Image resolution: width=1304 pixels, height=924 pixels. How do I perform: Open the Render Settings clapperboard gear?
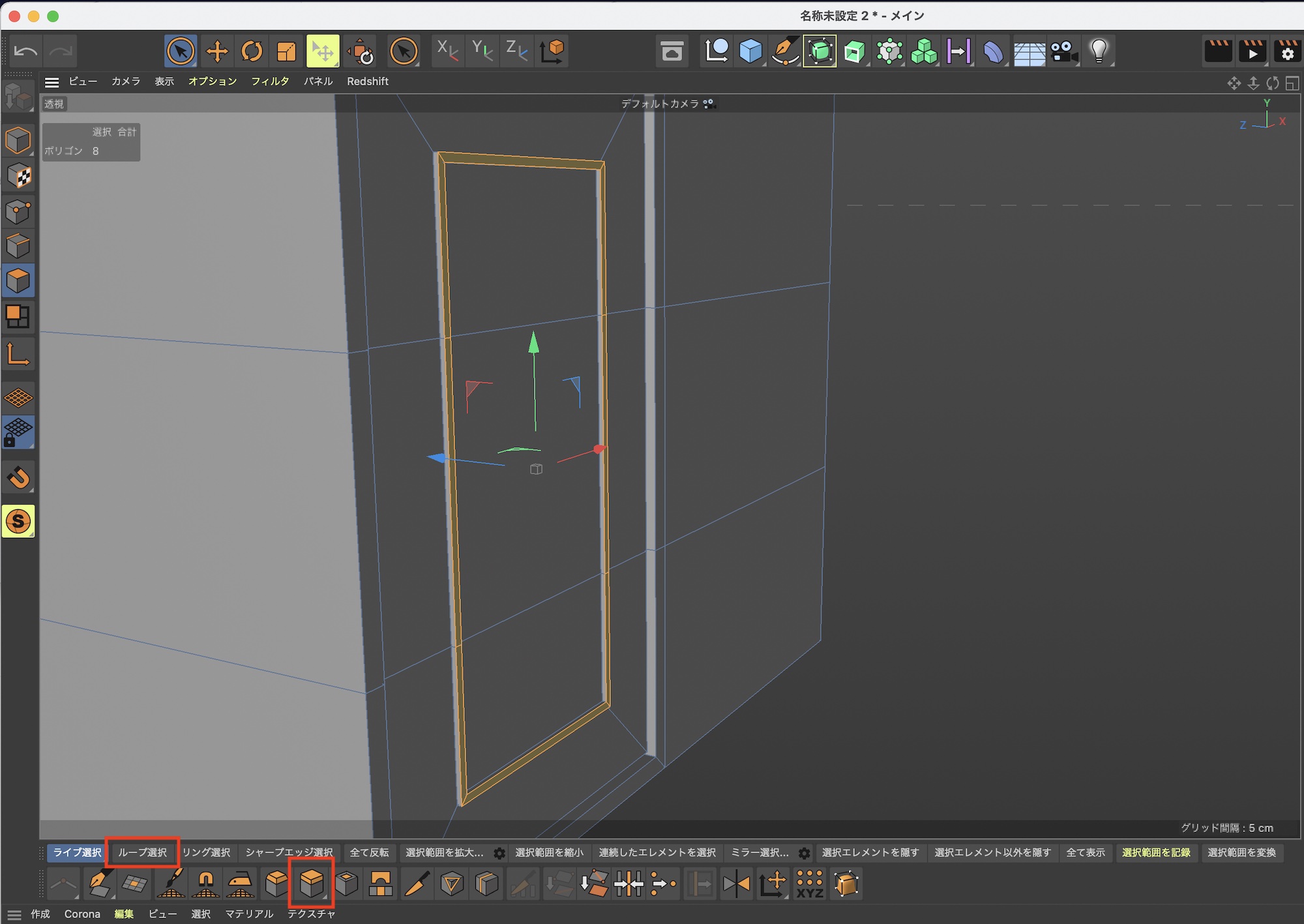coord(1287,51)
